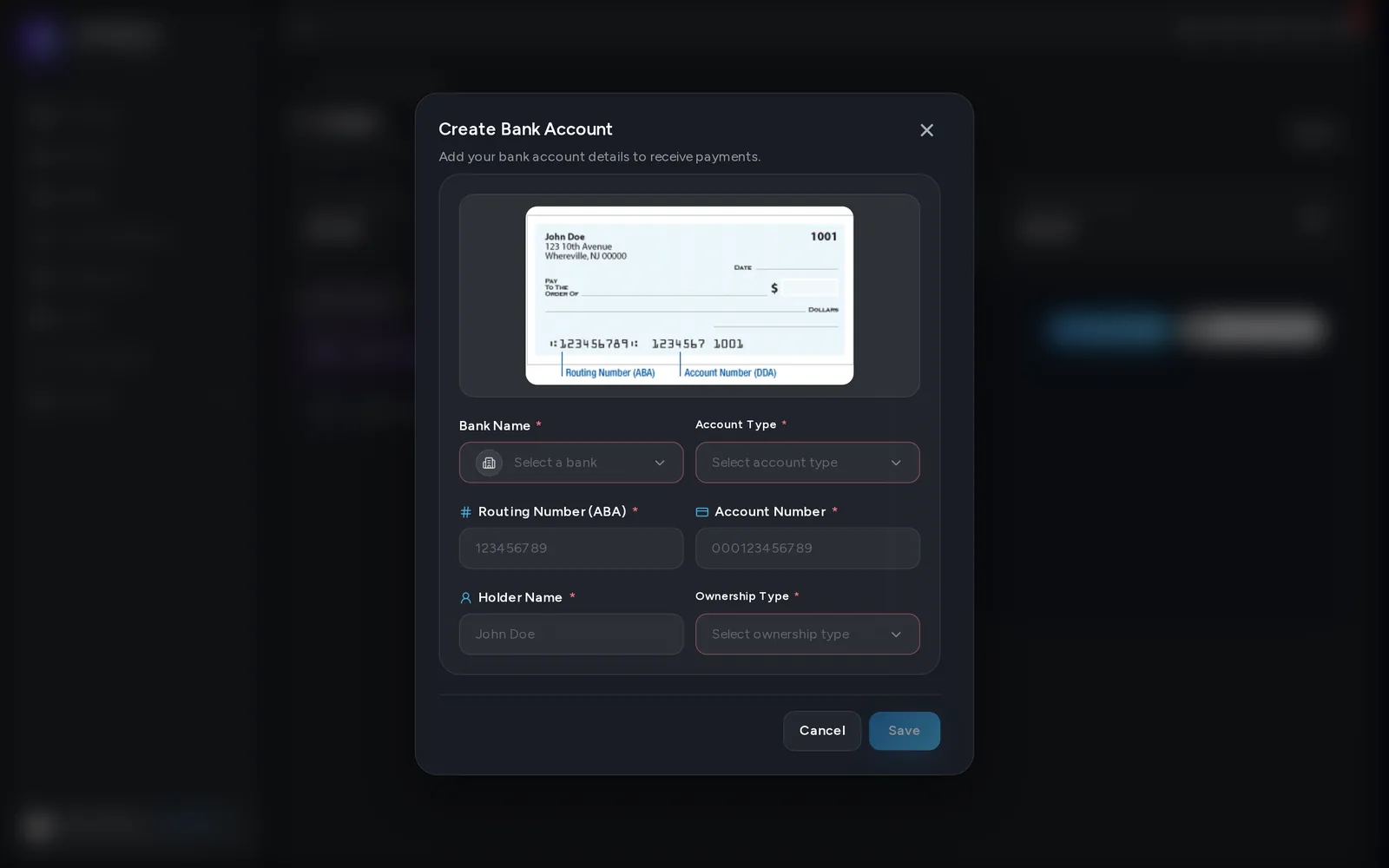
Task: Click the Ownership Type label text
Action: point(742,596)
